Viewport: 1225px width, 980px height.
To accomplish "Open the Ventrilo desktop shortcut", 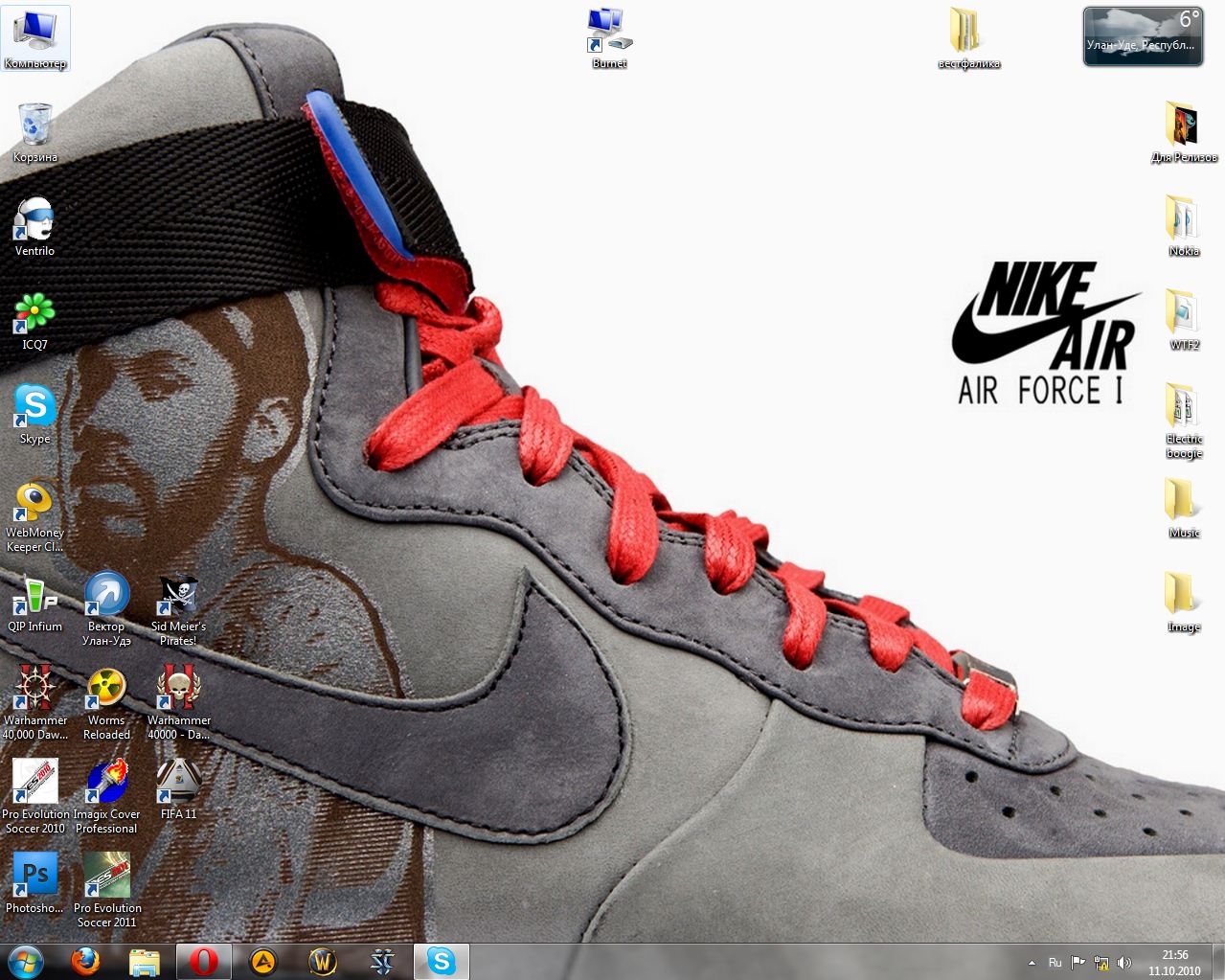I will pos(34,222).
